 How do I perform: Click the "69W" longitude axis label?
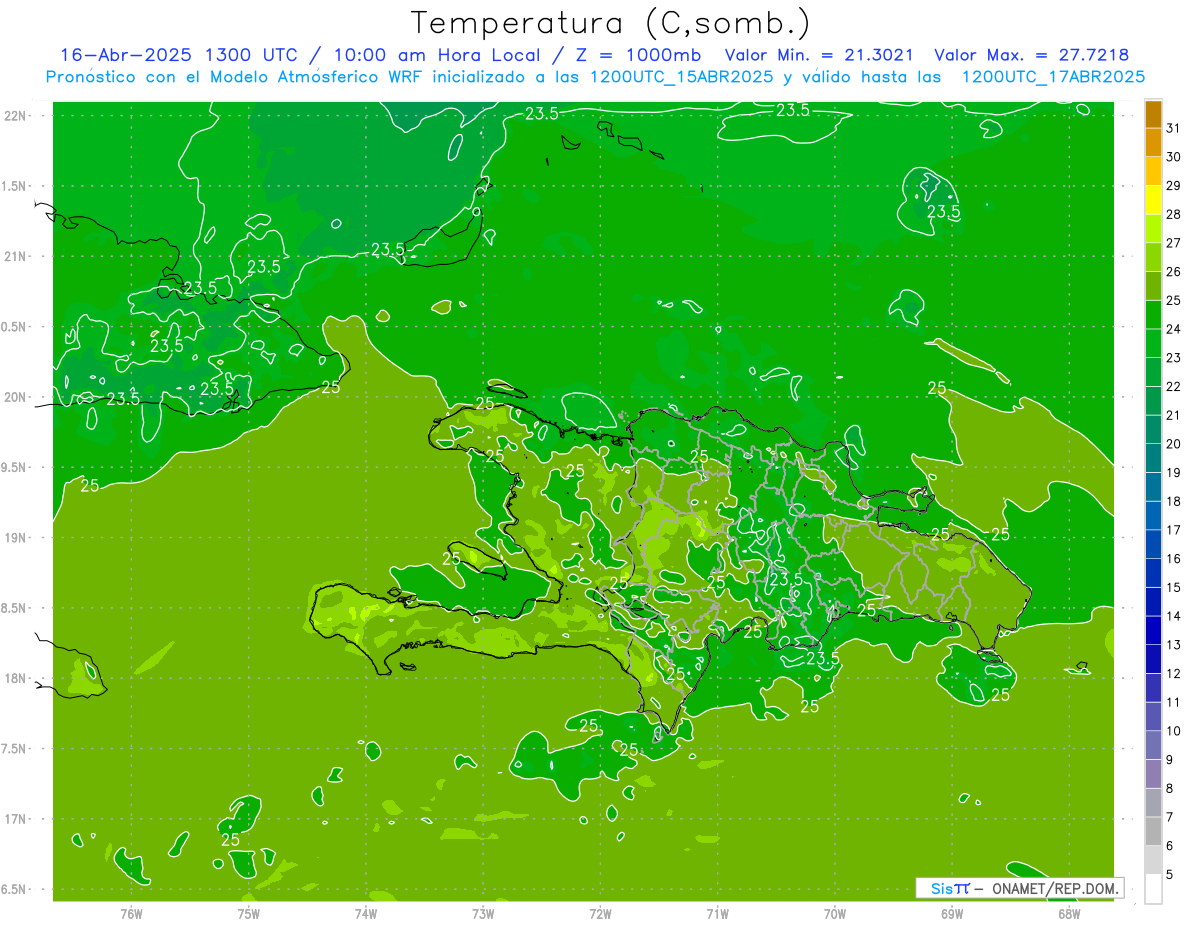(x=951, y=914)
